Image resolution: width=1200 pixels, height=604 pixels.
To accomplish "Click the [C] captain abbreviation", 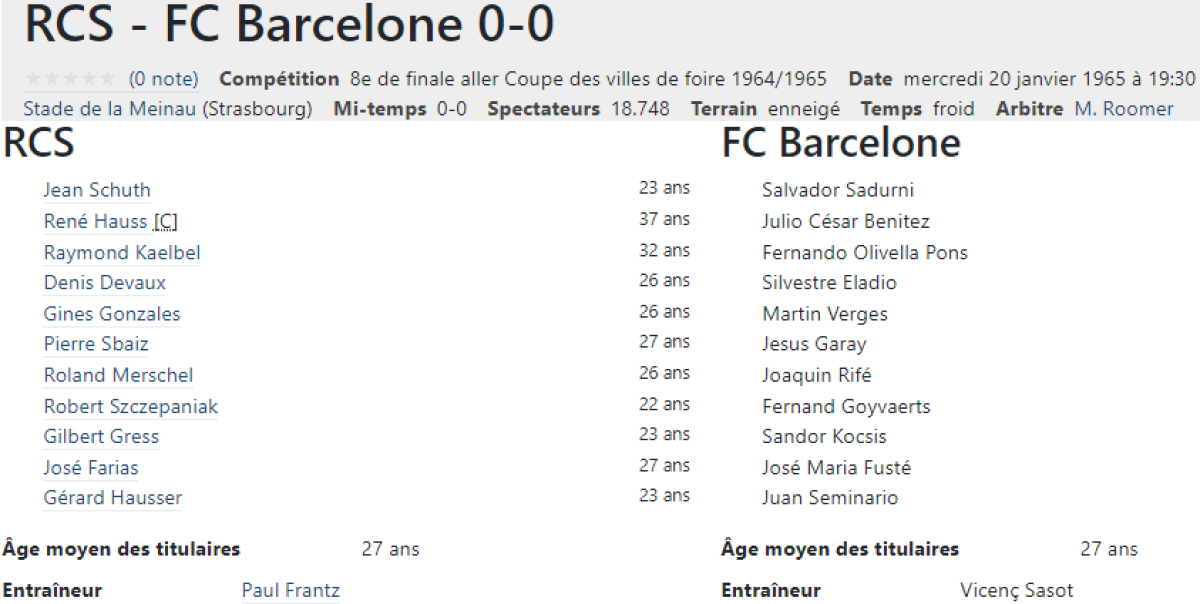I will 166,221.
